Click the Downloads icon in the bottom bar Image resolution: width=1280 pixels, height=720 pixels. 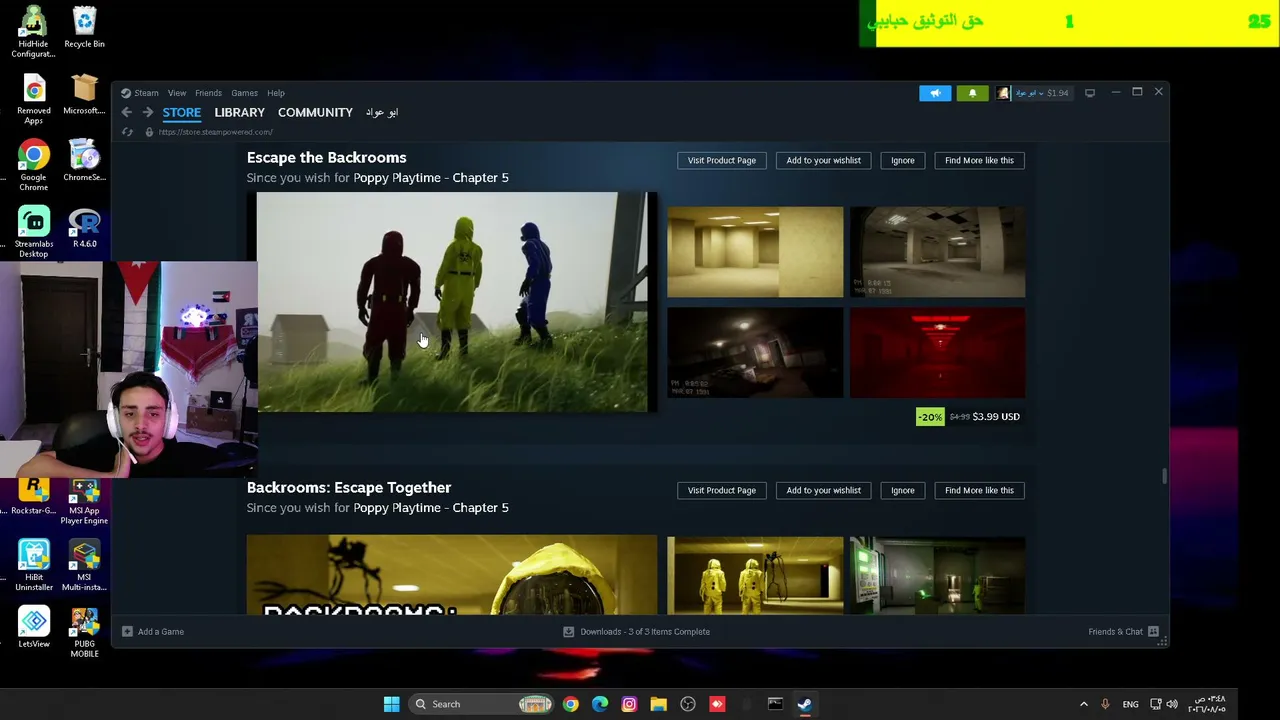pos(569,632)
